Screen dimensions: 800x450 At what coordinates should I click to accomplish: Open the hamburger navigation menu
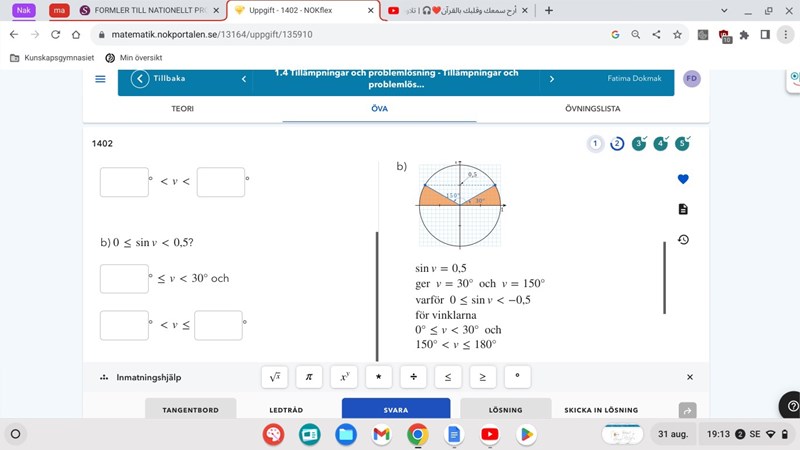click(x=100, y=79)
